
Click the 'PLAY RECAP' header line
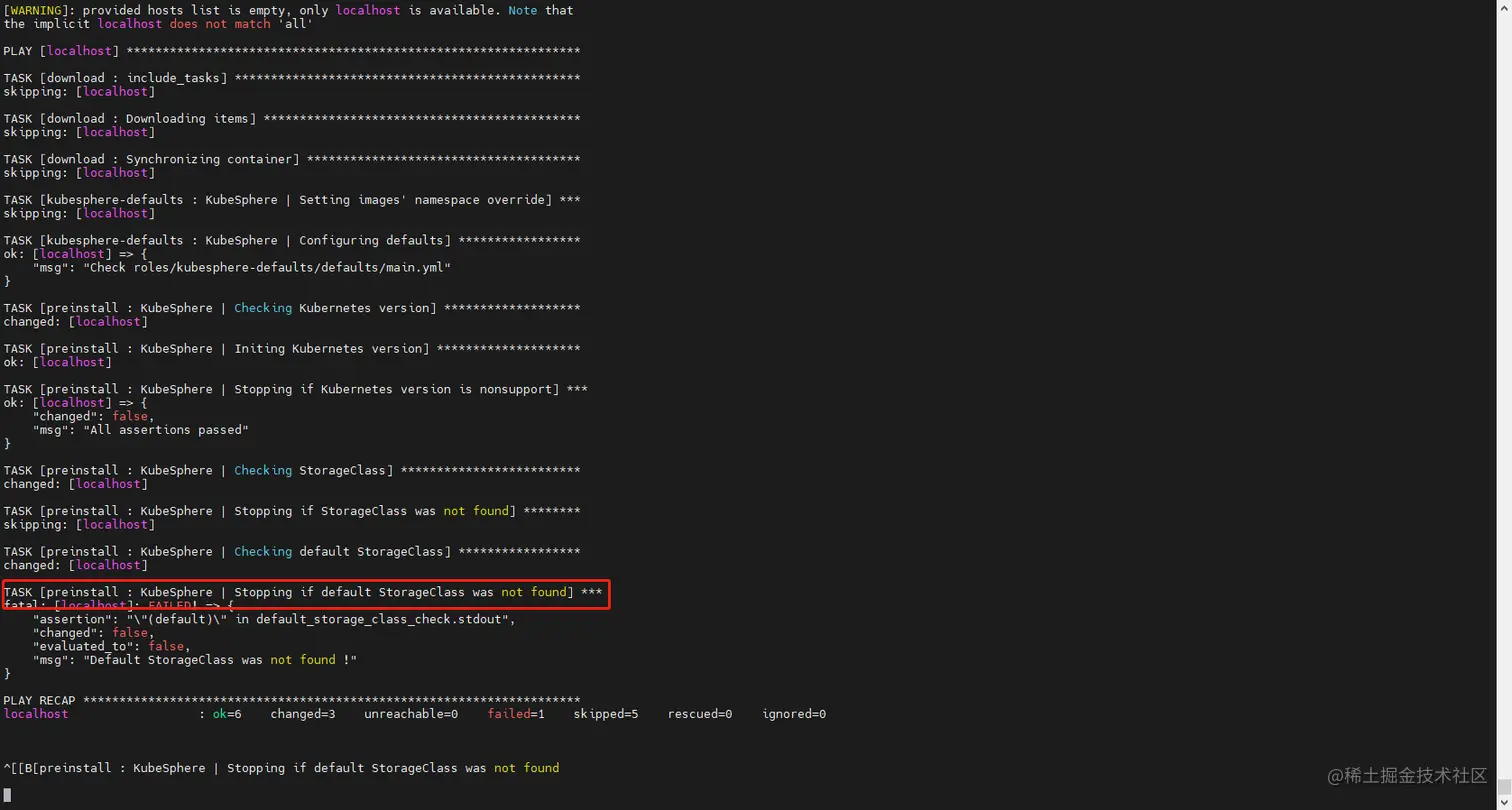[x=292, y=700]
